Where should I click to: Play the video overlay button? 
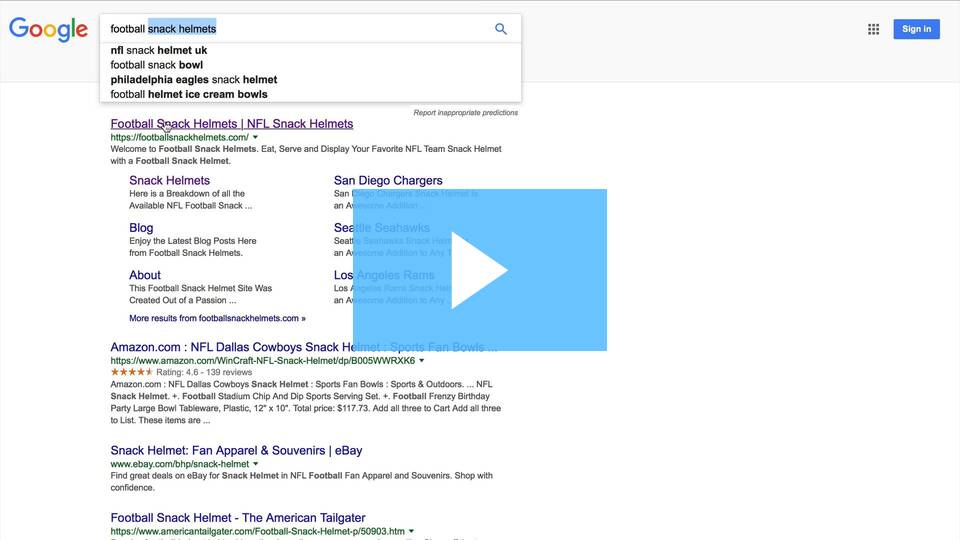(x=479, y=270)
